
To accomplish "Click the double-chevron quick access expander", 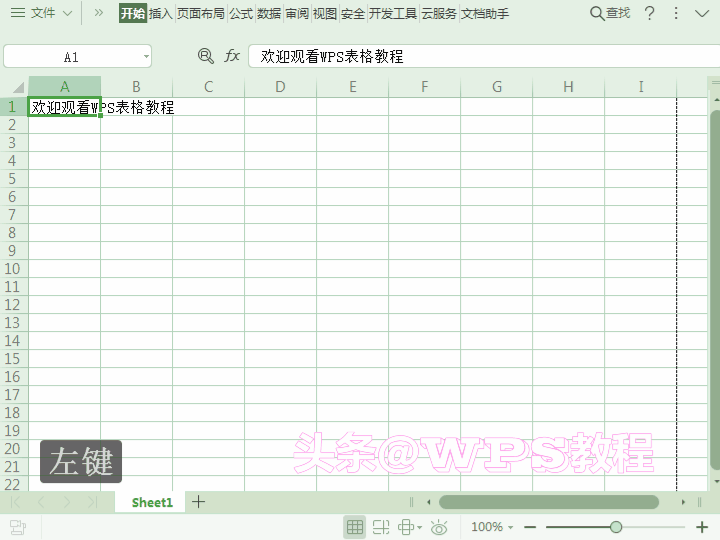I will [x=99, y=13].
